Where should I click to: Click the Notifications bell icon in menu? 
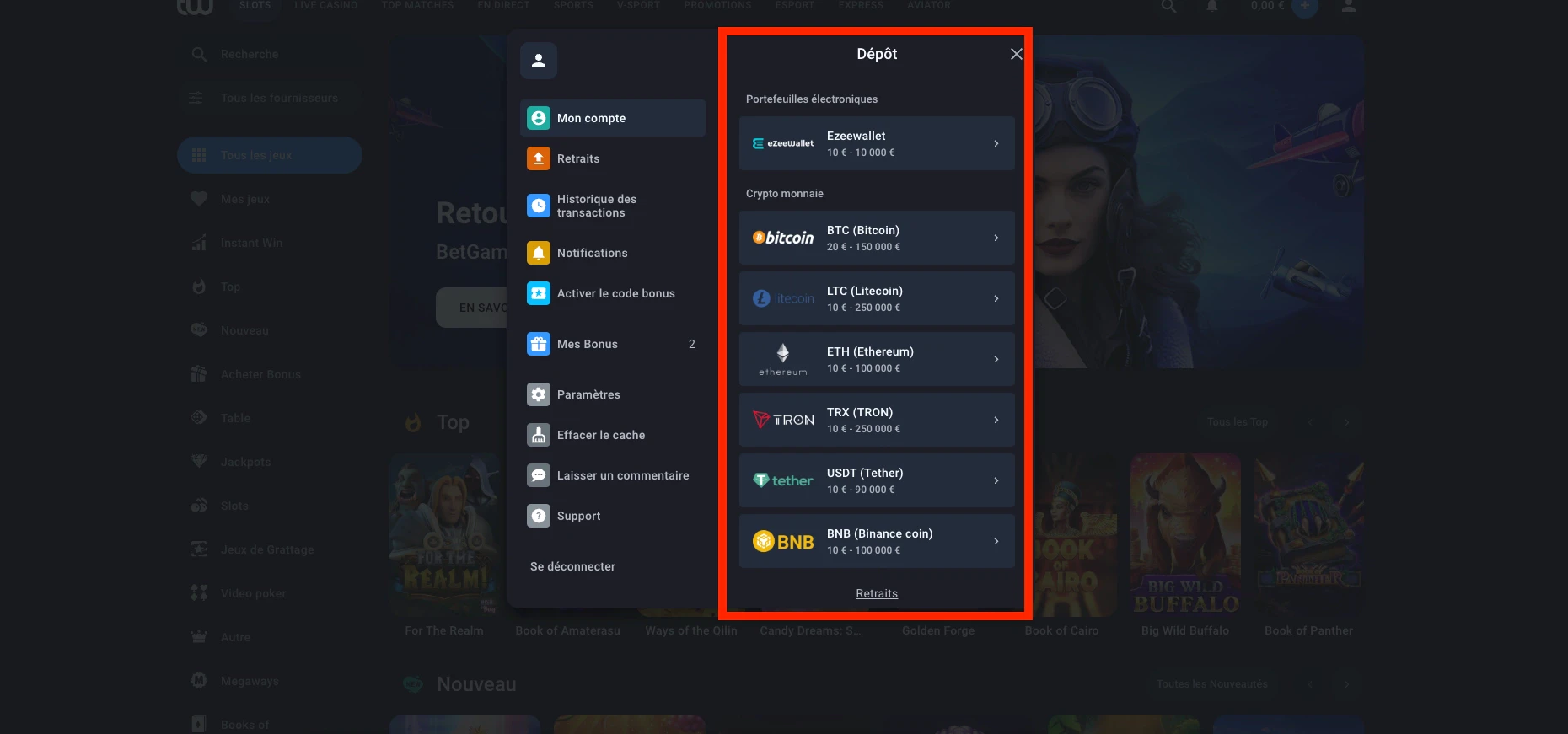(x=539, y=253)
